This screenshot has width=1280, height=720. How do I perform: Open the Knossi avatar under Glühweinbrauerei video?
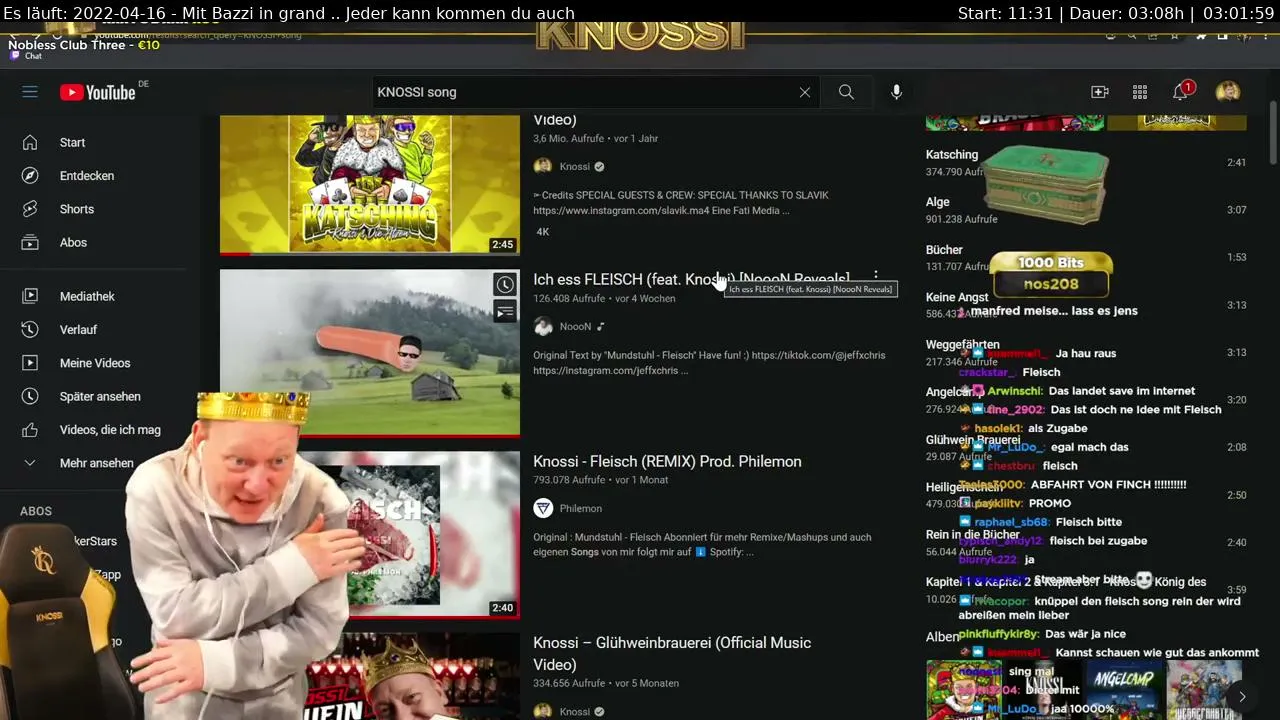(543, 711)
